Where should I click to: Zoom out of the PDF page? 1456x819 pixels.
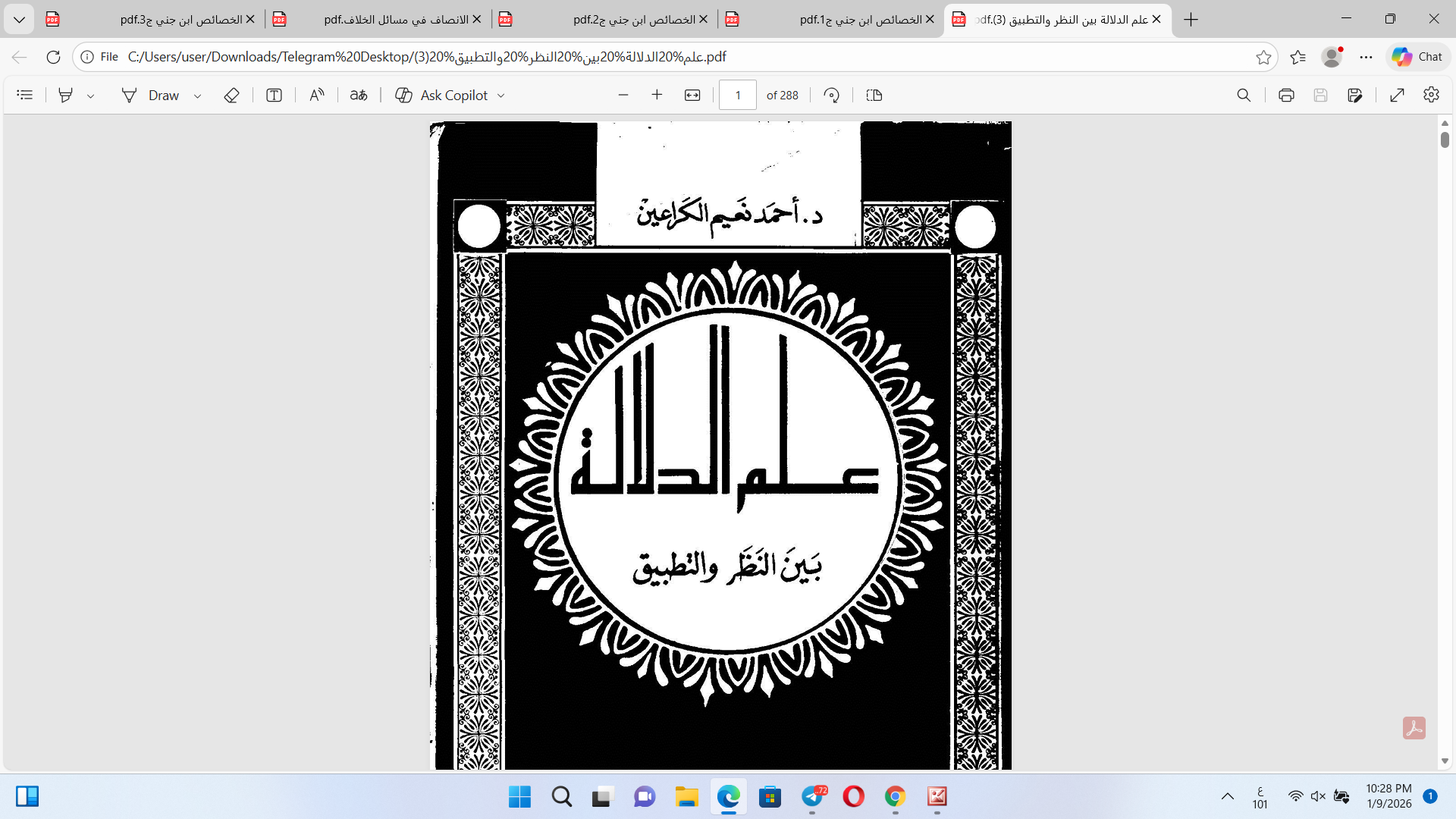623,95
